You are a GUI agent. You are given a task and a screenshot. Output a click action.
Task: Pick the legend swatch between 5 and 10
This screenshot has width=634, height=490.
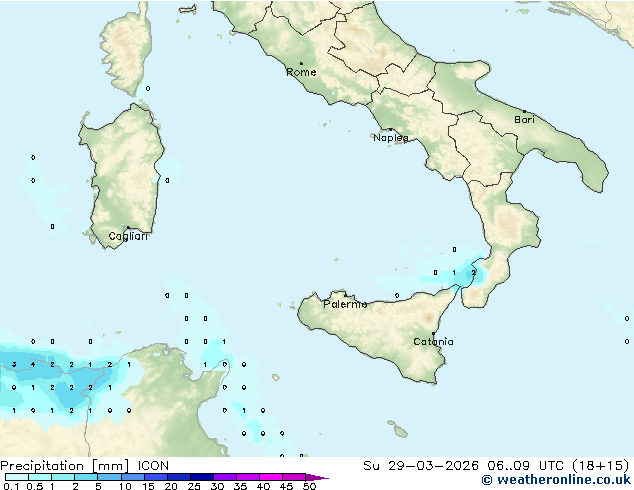109,477
